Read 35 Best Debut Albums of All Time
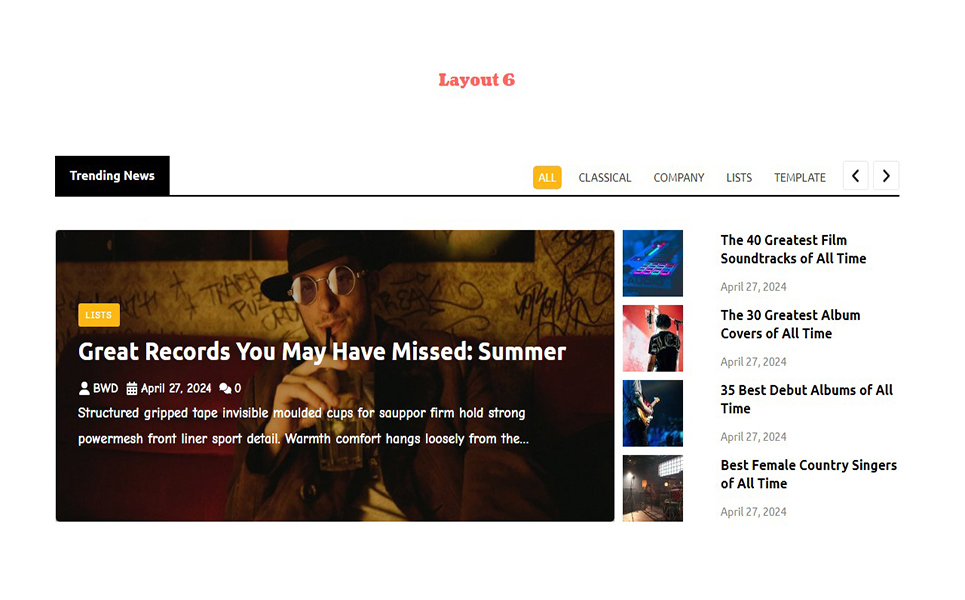 [x=807, y=399]
